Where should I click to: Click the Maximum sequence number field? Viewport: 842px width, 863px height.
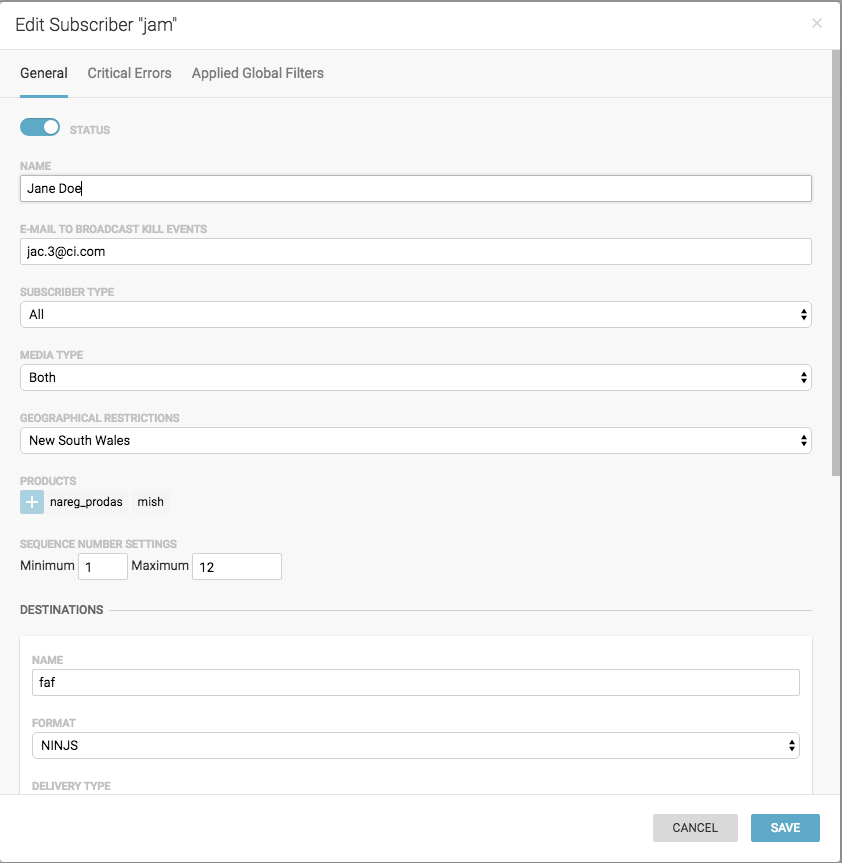coord(236,567)
